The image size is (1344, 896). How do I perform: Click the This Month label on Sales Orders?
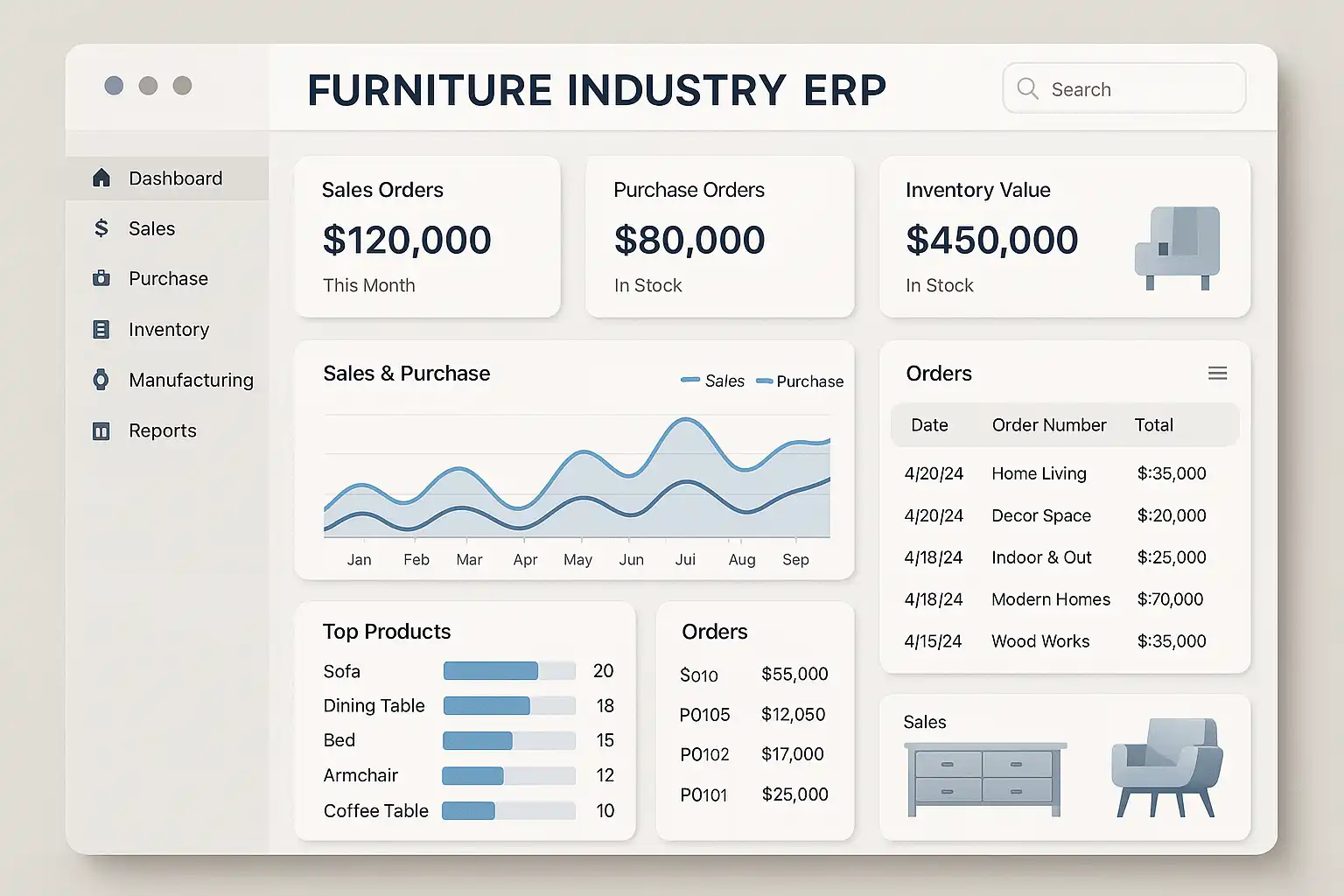368,285
